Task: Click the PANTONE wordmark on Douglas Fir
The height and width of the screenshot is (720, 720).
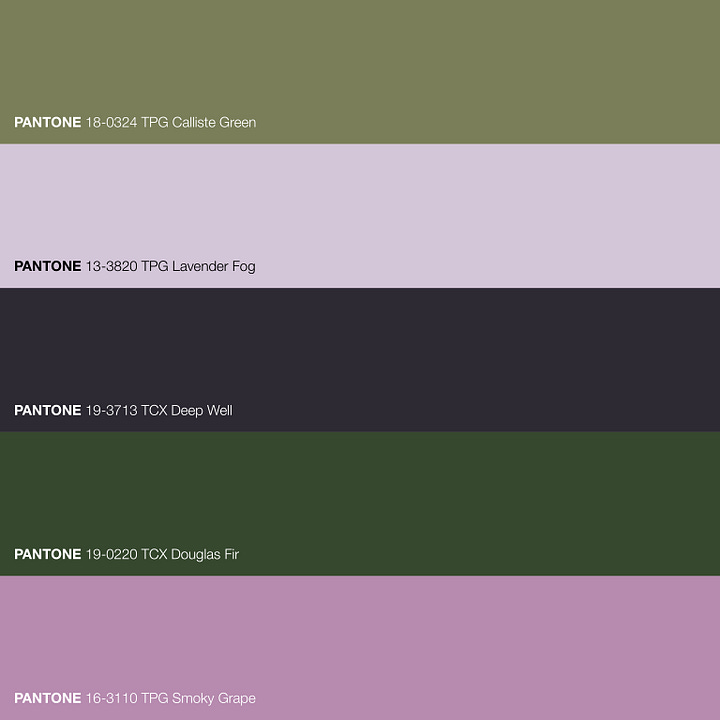Action: coord(48,554)
